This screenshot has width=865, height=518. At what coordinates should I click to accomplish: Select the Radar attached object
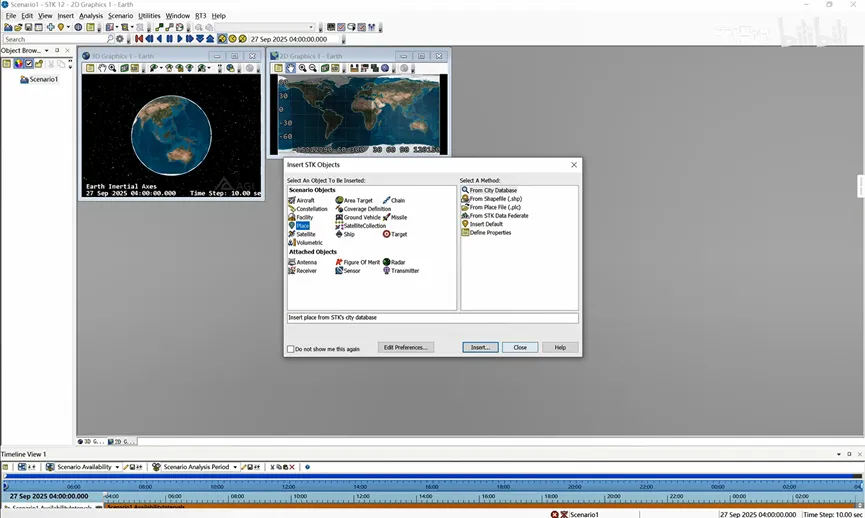click(394, 263)
